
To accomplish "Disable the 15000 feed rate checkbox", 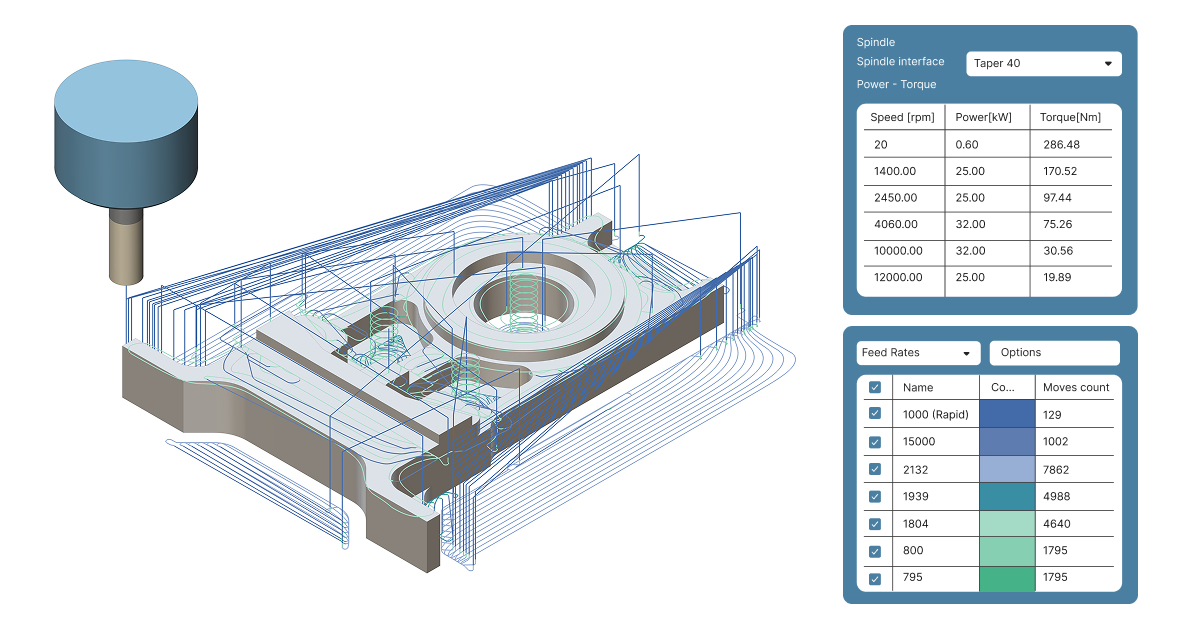I will [875, 442].
